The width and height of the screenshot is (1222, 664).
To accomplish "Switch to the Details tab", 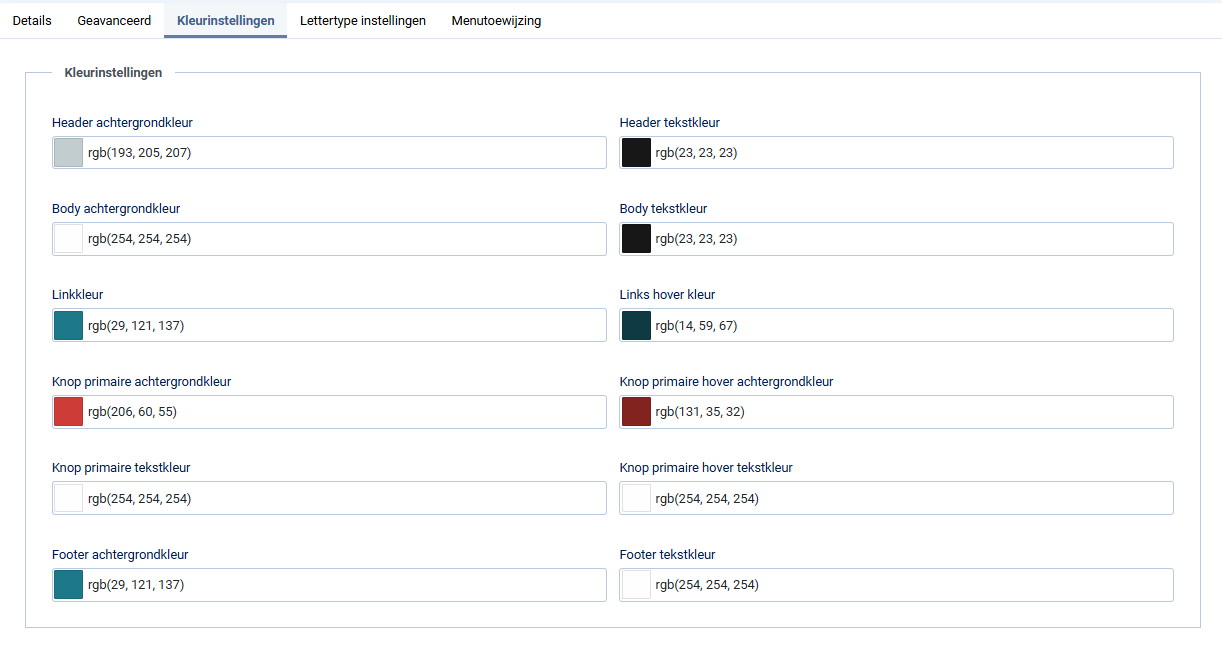I will click(31, 20).
